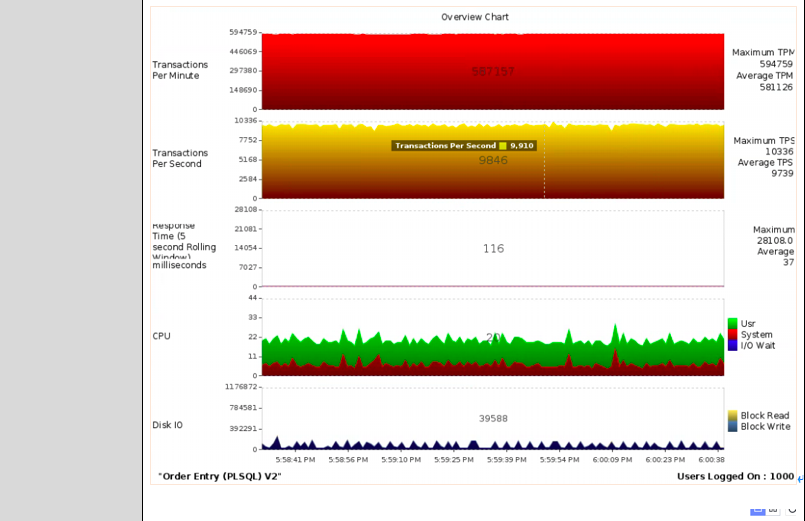The height and width of the screenshot is (521, 805).
Task: Click the Overview Chart title
Action: 475,17
